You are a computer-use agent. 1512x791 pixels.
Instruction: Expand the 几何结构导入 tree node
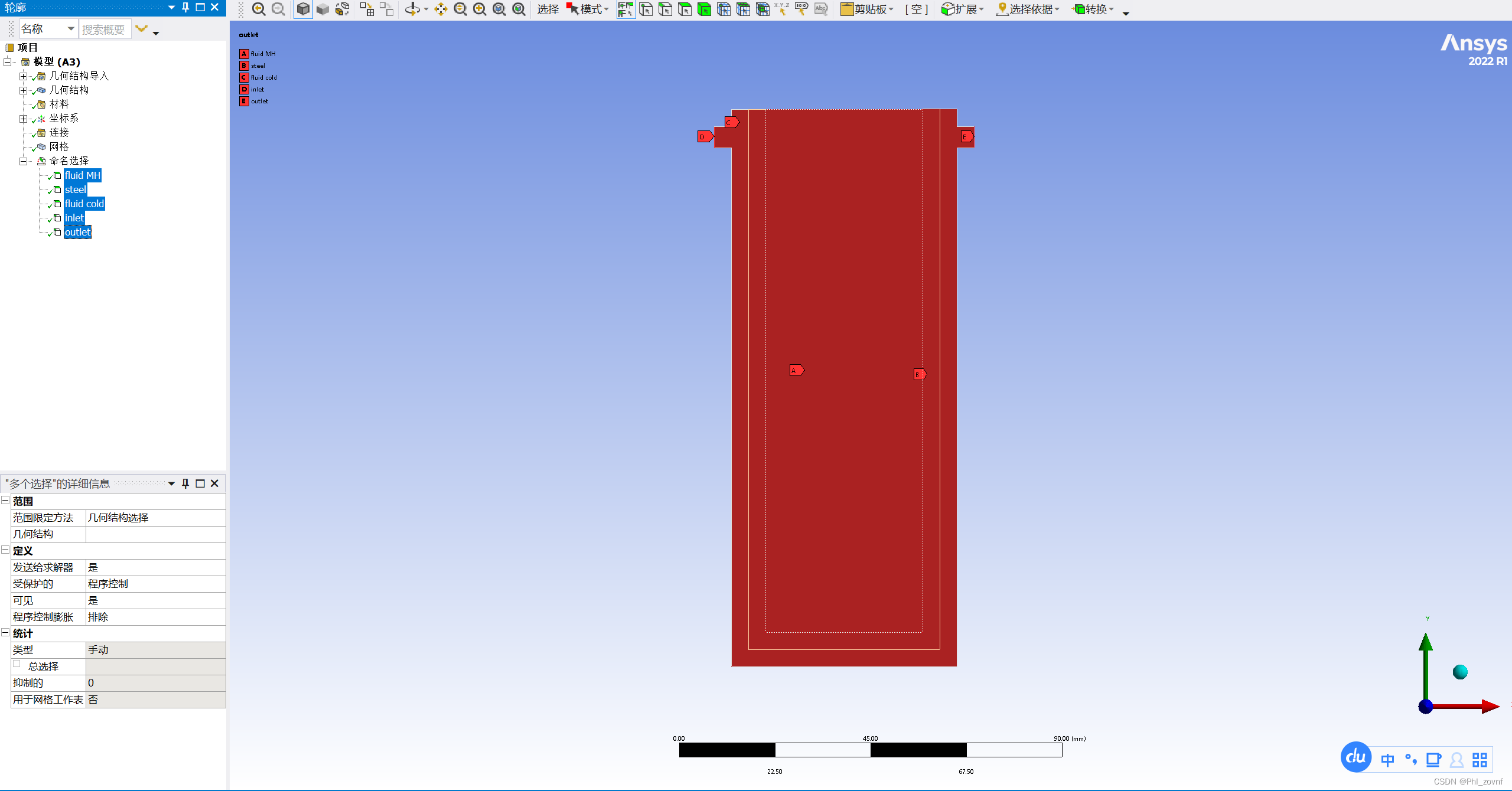pos(24,76)
